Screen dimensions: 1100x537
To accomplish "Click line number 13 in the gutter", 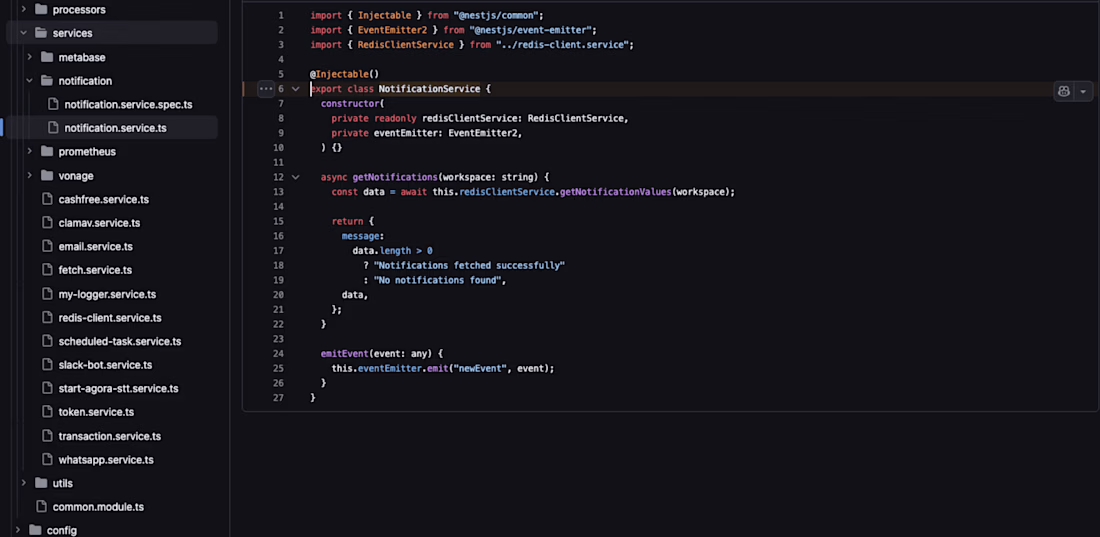I will [279, 192].
